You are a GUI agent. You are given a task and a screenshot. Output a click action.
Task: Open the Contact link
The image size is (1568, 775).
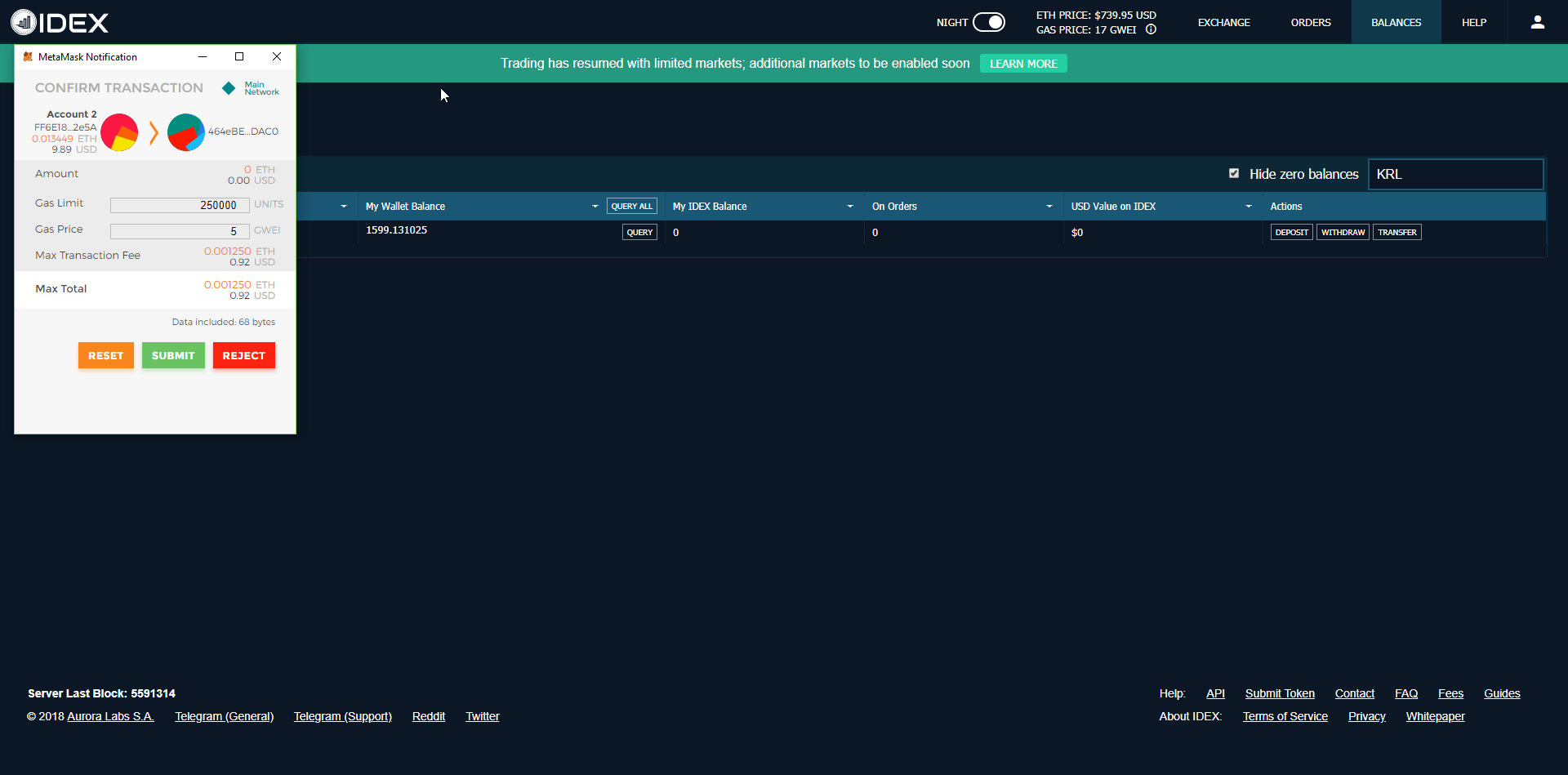point(1355,693)
